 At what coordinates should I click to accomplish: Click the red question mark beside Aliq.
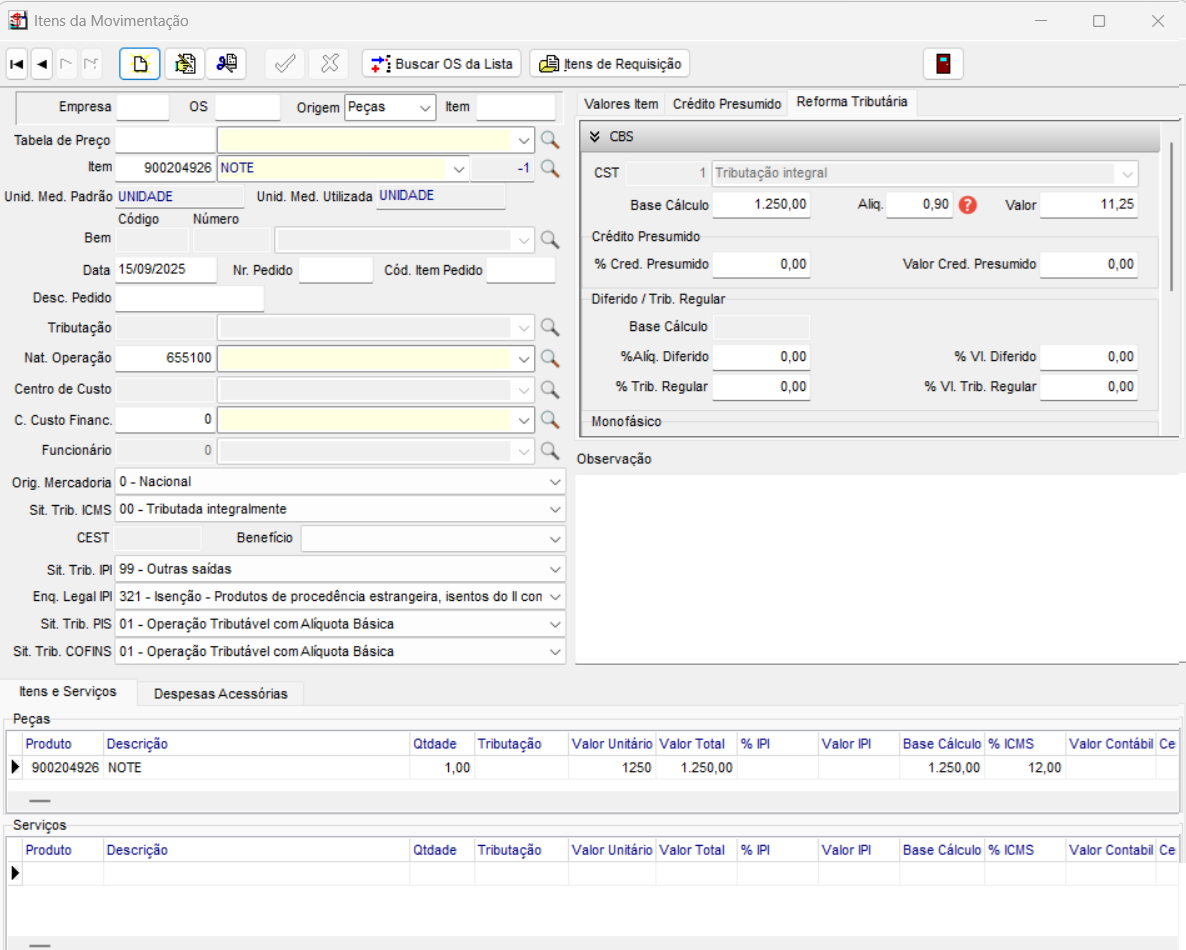pyautogui.click(x=968, y=205)
